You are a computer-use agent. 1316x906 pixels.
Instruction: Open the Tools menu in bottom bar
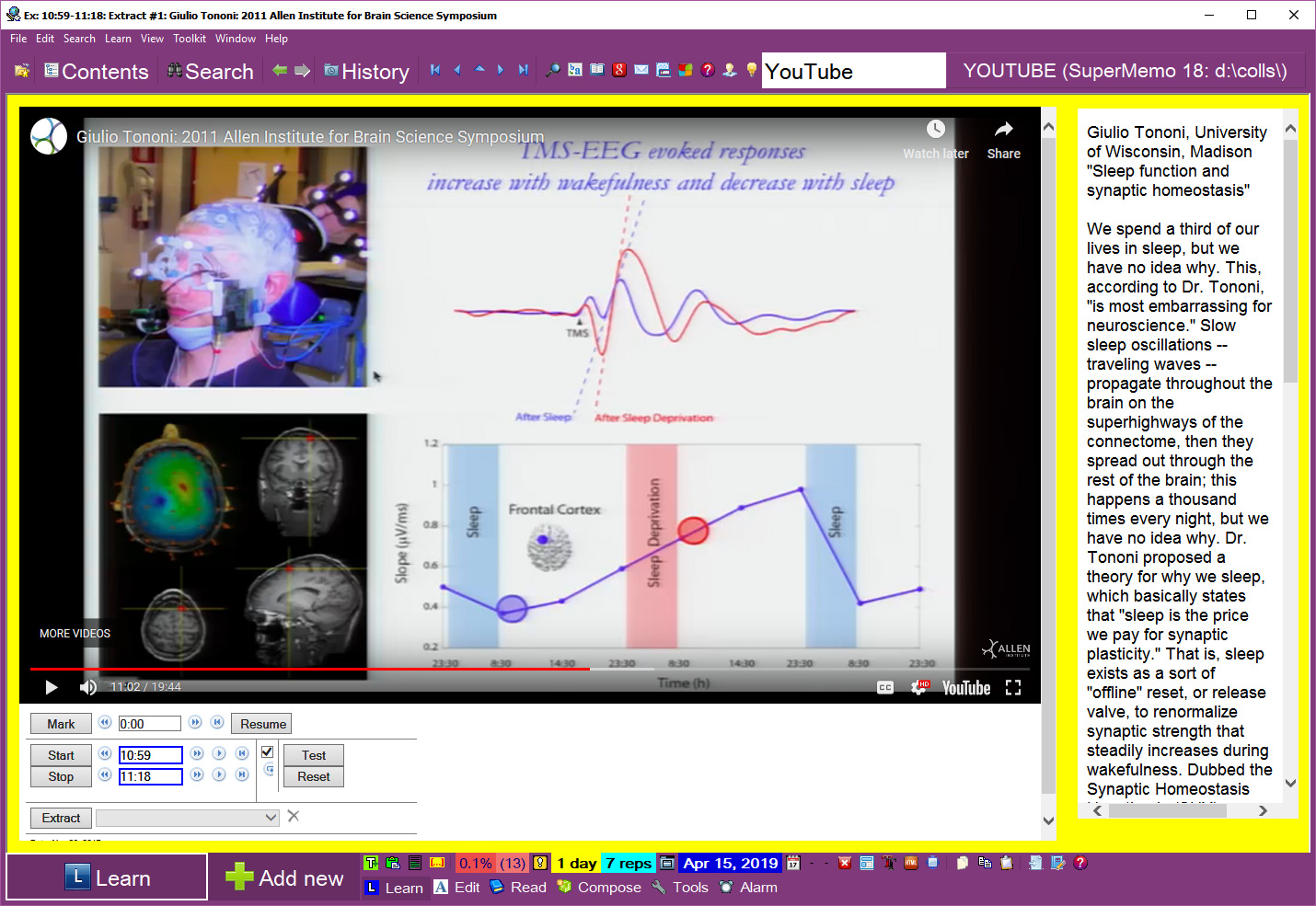(680, 888)
